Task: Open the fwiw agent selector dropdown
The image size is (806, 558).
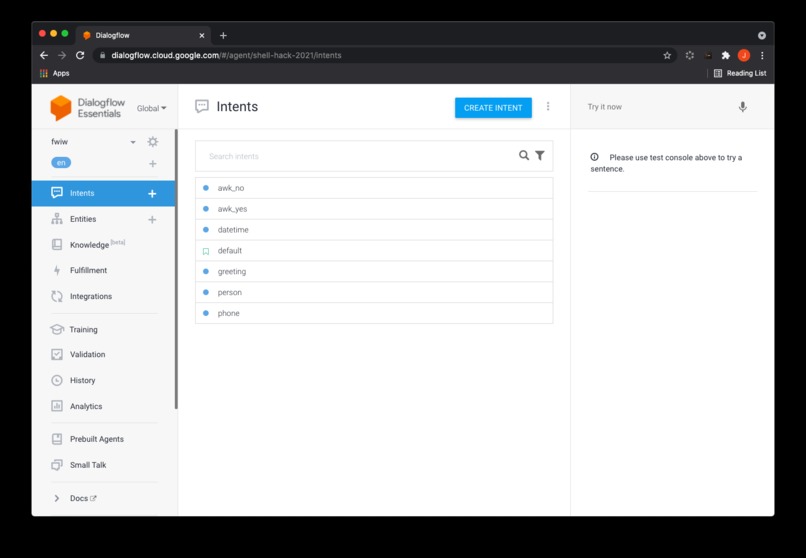Action: tap(133, 142)
